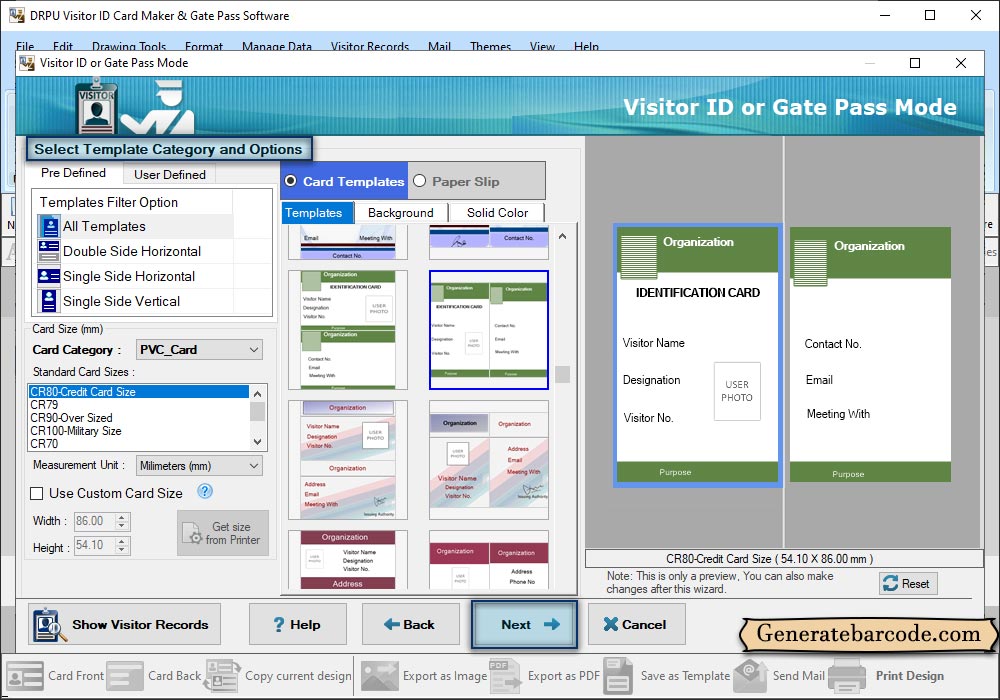
Task: Click the Export as PDF icon
Action: [x=505, y=676]
